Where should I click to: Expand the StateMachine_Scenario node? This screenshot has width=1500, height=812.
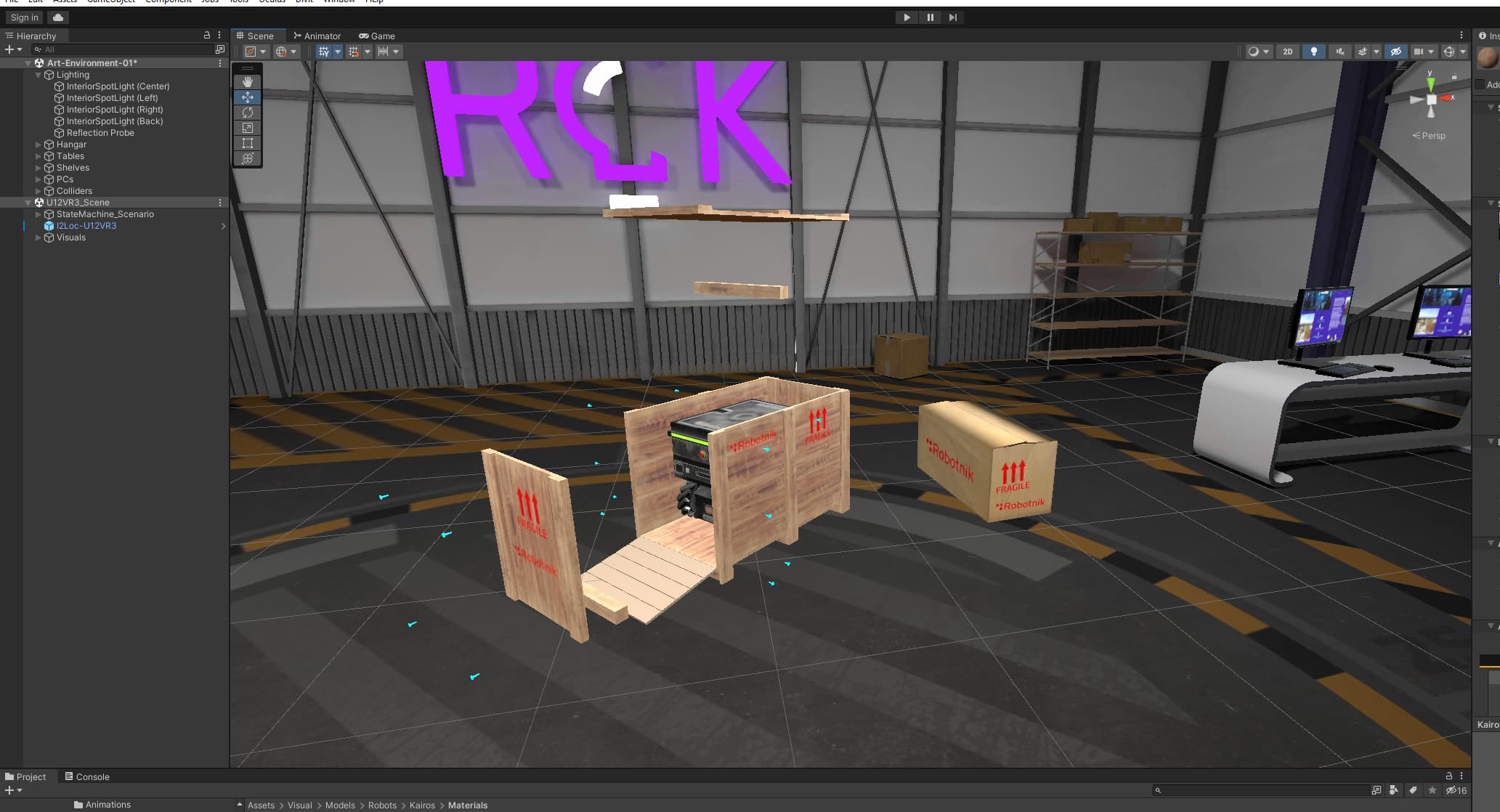38,214
